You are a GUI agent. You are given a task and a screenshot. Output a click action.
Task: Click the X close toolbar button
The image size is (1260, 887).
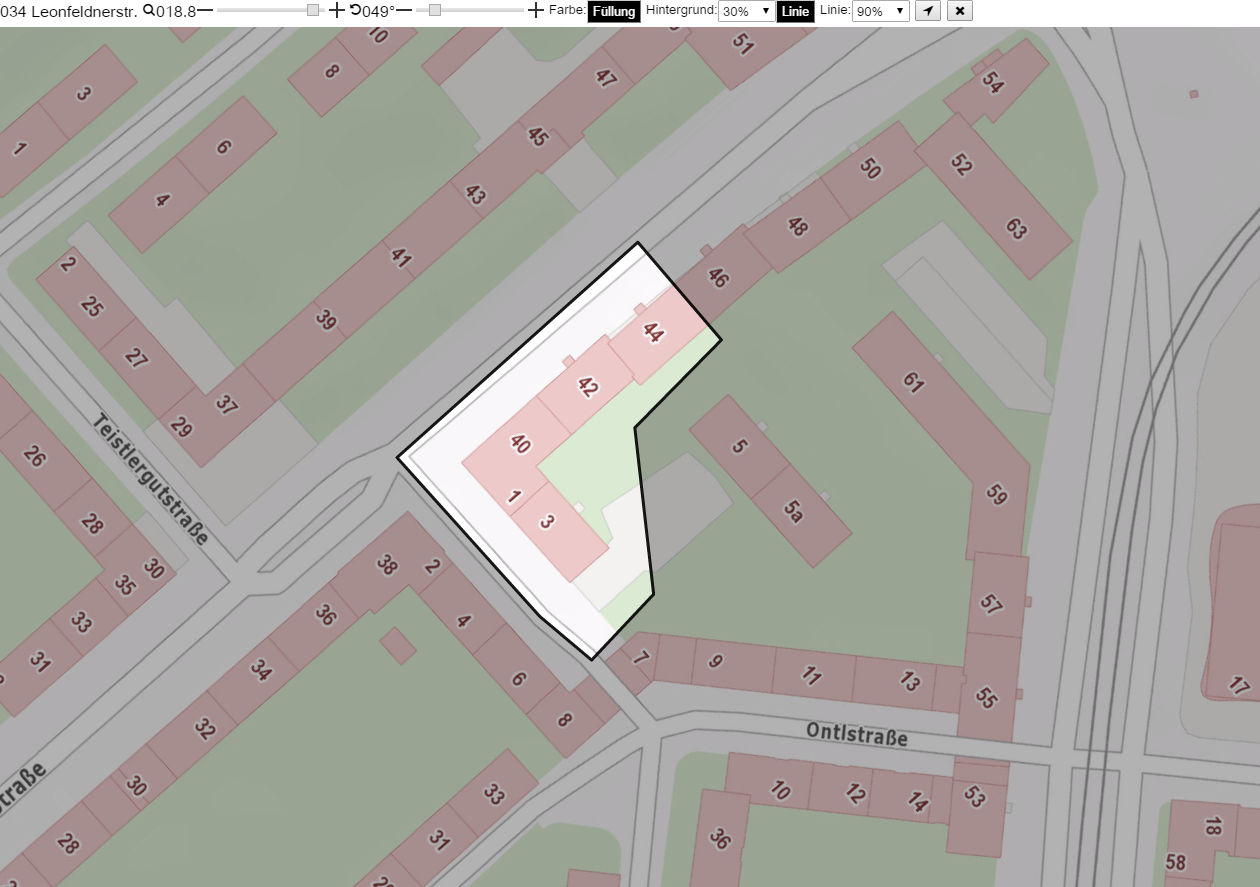(959, 11)
